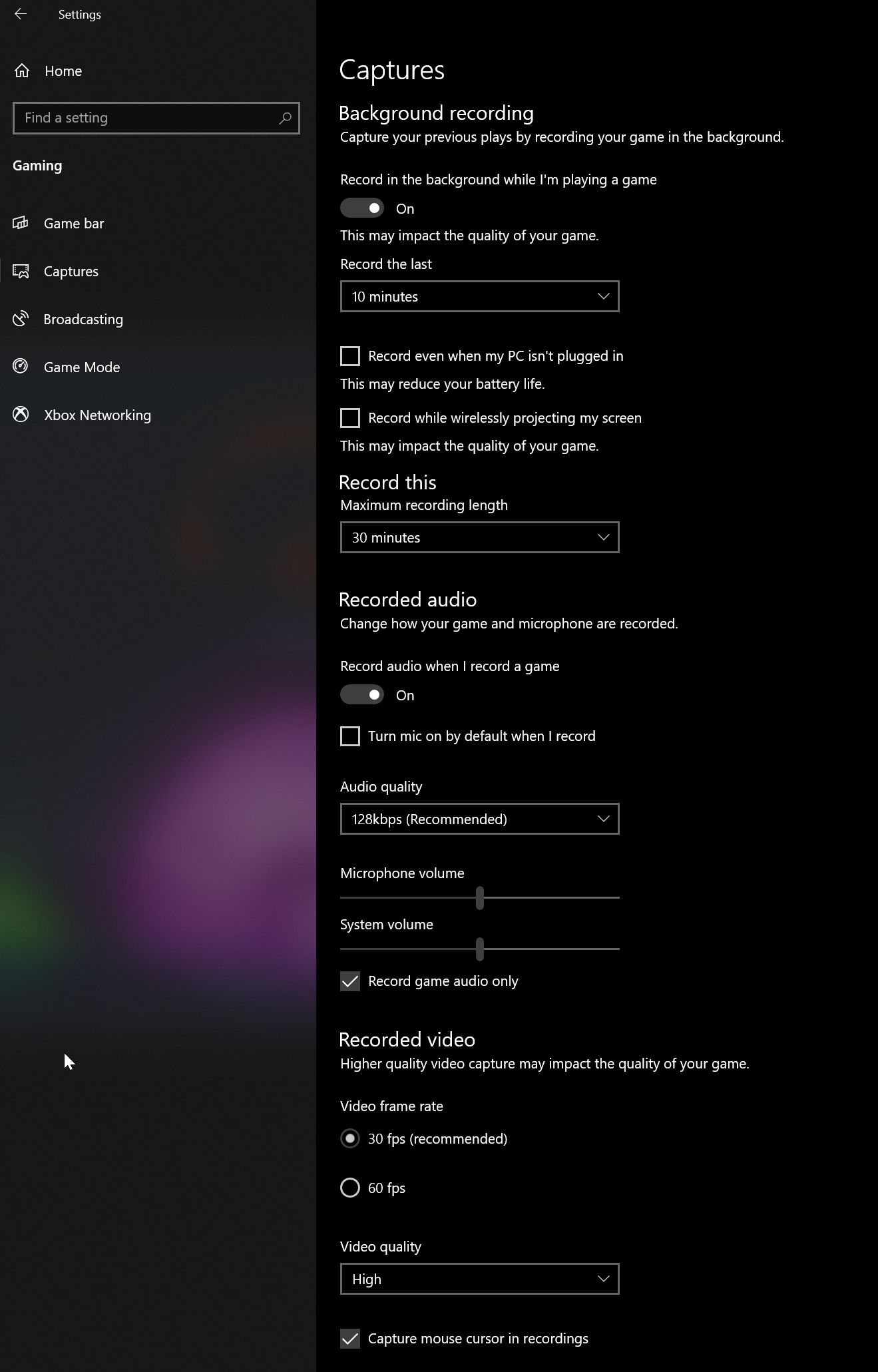Expand Maximum recording length dropdown

(x=479, y=537)
